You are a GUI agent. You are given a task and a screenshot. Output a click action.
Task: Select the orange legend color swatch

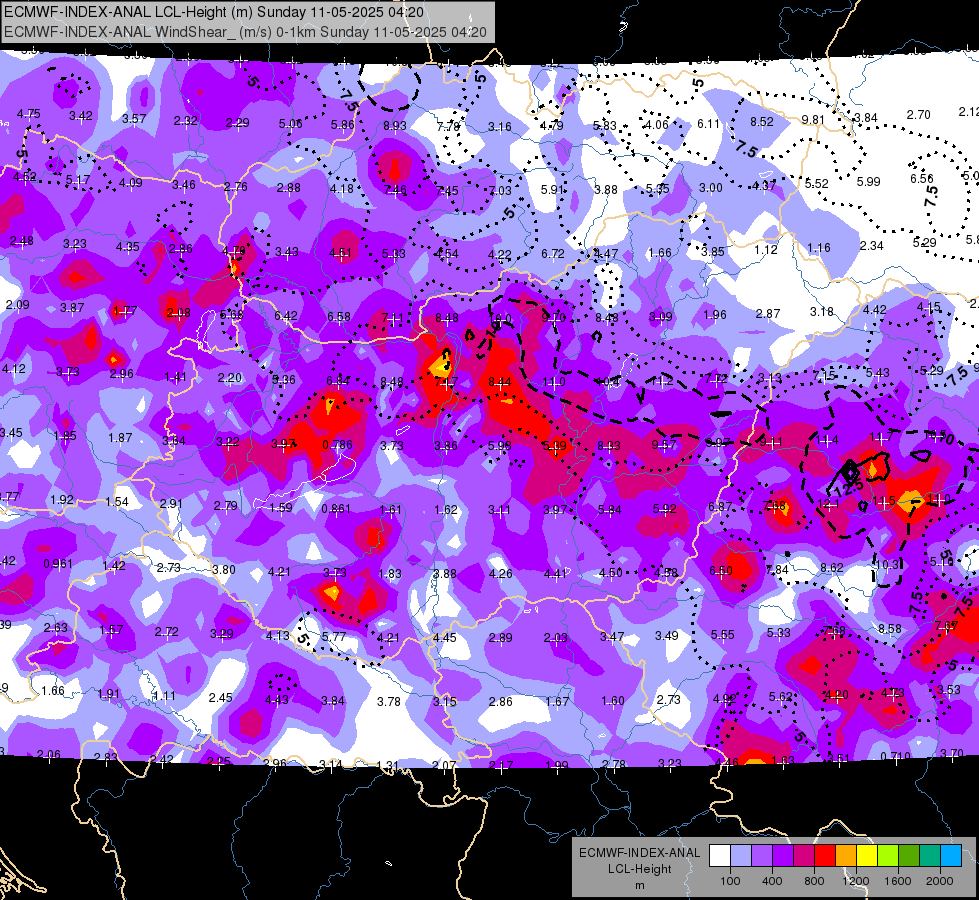pos(846,856)
